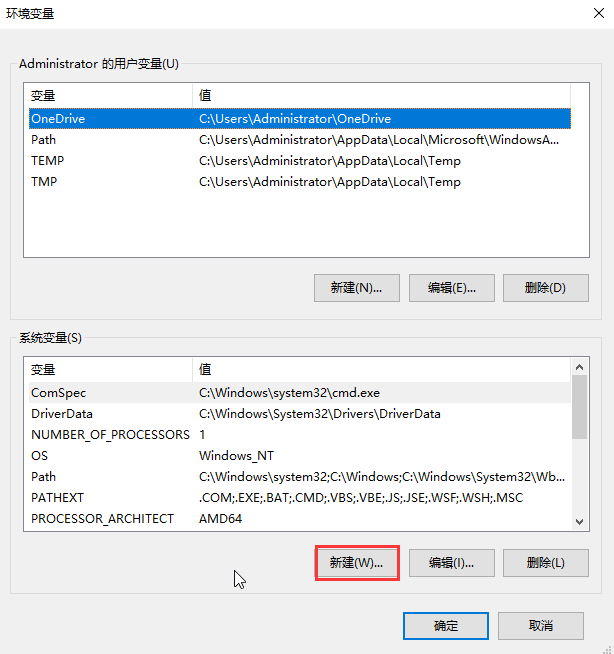
Task: Select the TEMP user variable
Action: [x=299, y=161]
